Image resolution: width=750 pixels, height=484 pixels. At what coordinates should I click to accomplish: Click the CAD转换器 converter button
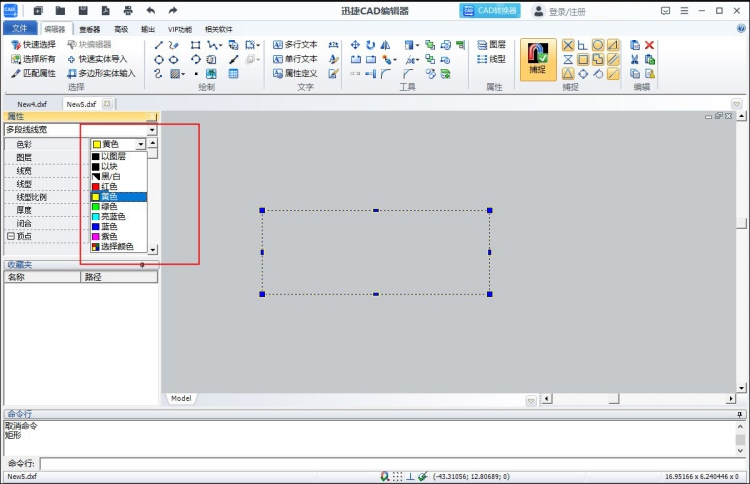[490, 11]
